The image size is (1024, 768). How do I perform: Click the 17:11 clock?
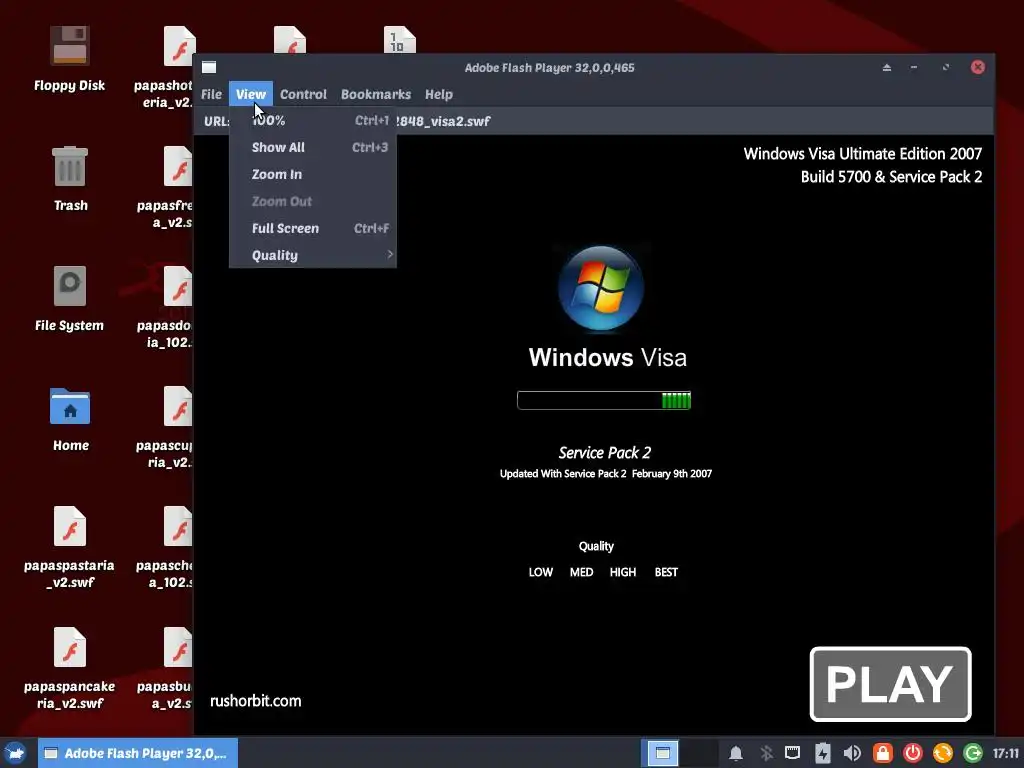1006,753
